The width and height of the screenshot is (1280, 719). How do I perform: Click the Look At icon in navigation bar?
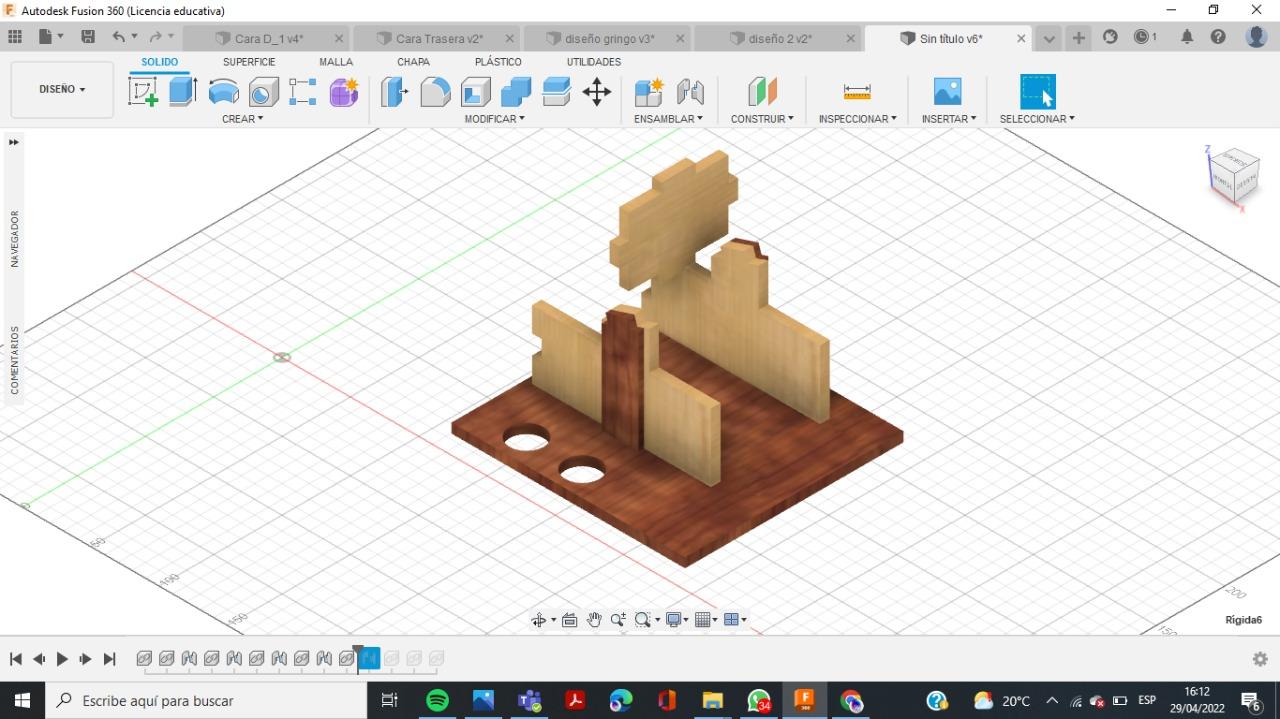[570, 620]
